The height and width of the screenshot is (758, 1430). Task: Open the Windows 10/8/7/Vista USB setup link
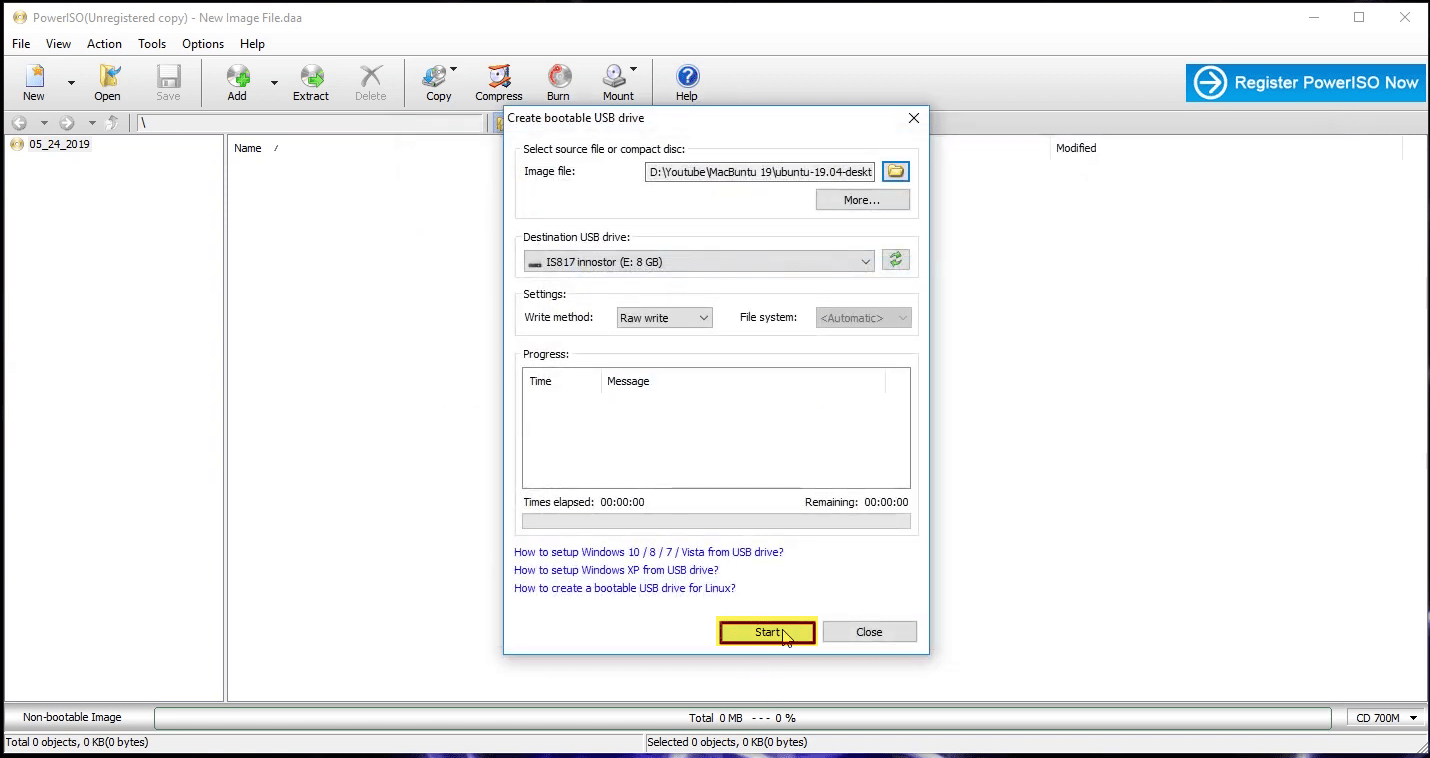pyautogui.click(x=648, y=552)
